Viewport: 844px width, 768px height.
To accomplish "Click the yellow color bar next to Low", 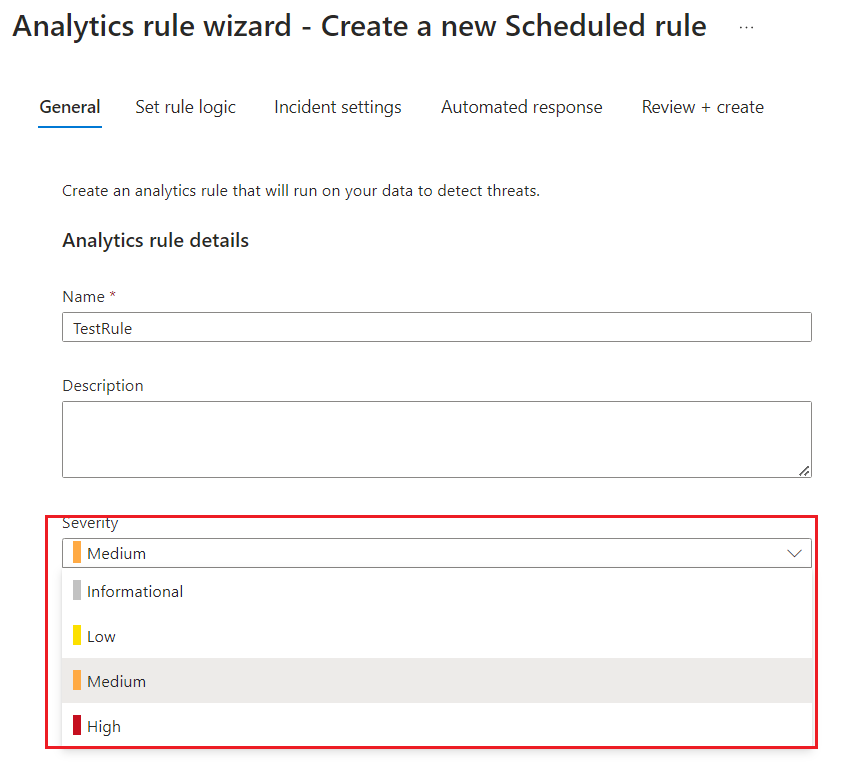I will pos(75,636).
